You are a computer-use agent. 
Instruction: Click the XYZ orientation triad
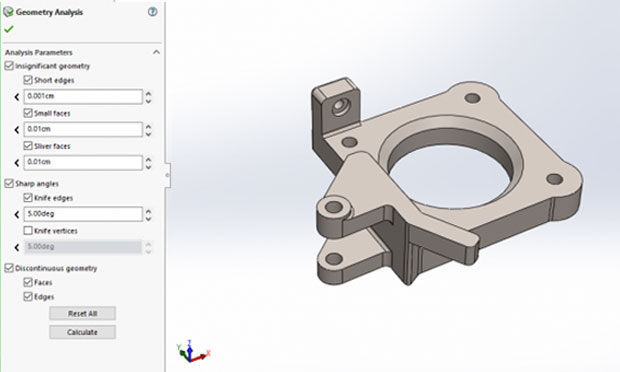(193, 351)
